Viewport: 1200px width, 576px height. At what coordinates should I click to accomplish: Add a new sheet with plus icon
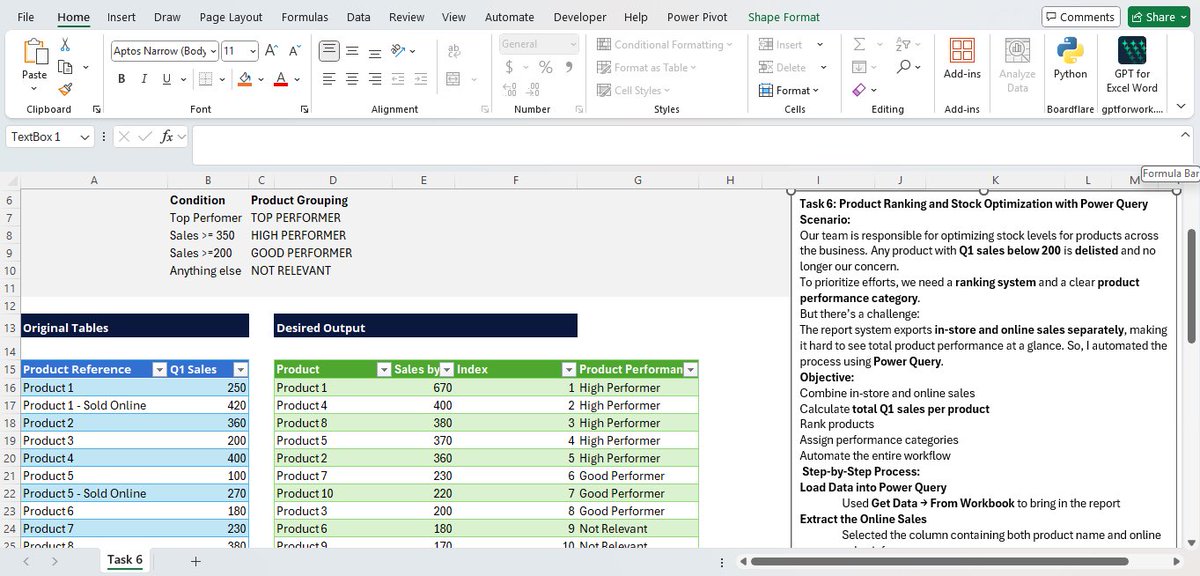[196, 561]
